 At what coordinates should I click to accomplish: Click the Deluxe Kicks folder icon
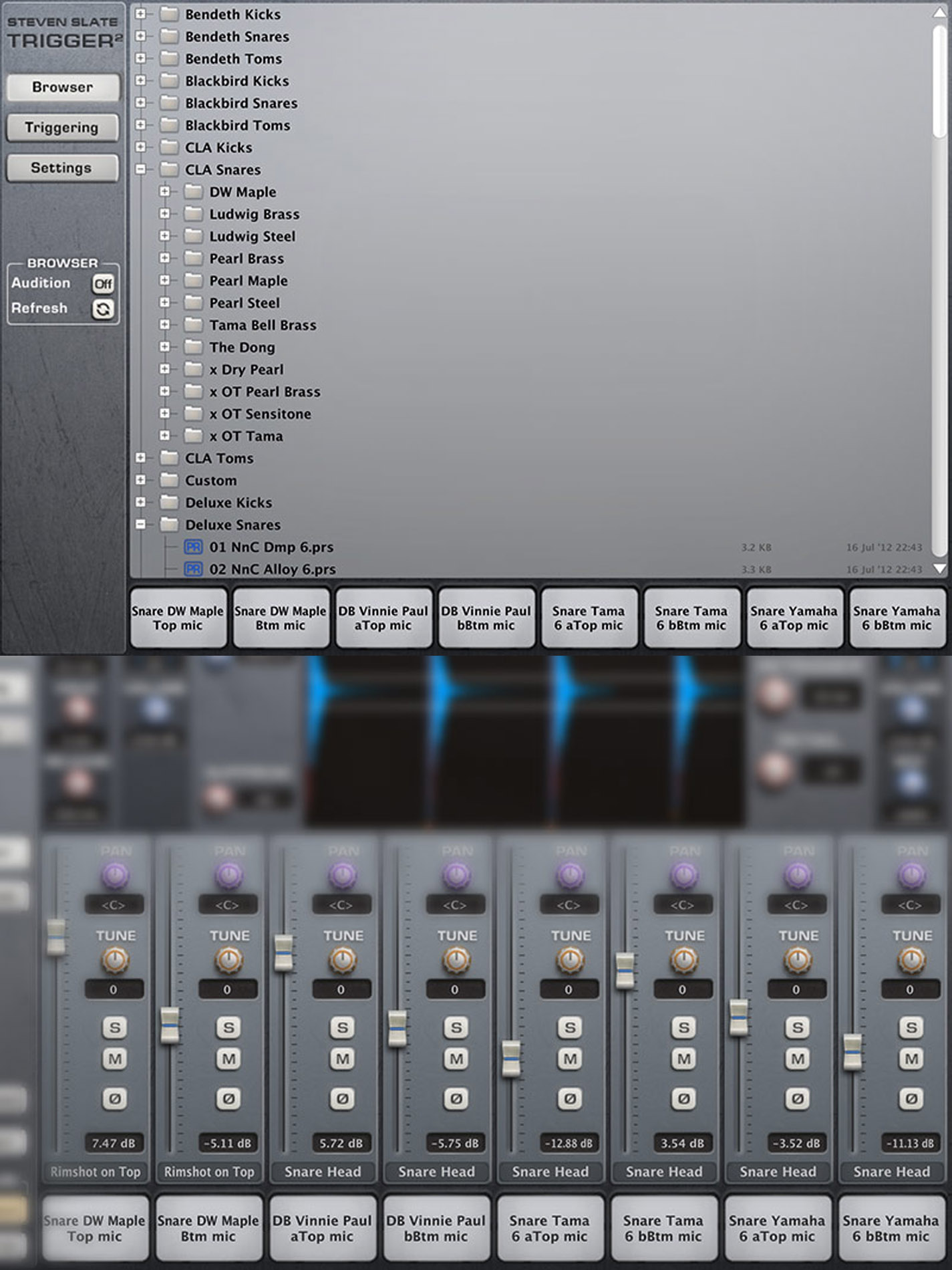(169, 502)
